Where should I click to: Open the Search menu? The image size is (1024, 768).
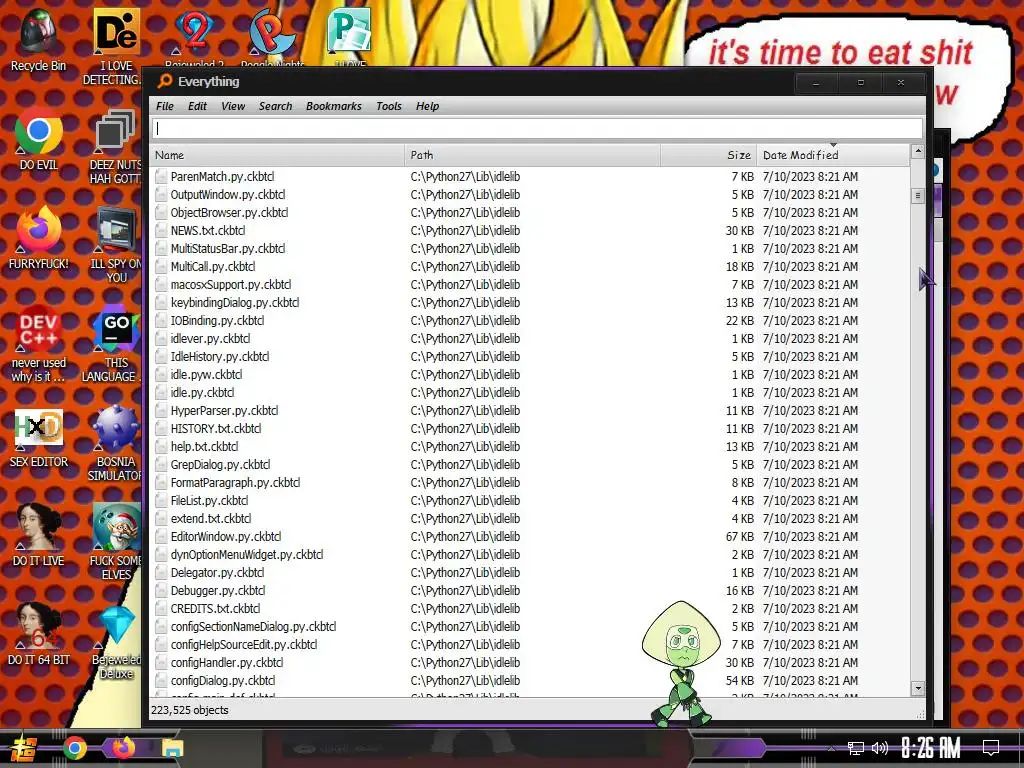275,106
